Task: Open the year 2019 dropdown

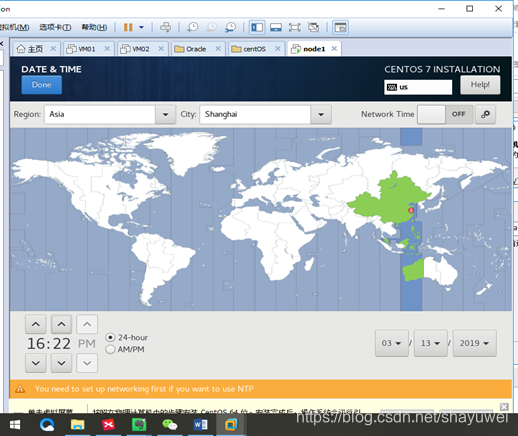Action: 474,343
